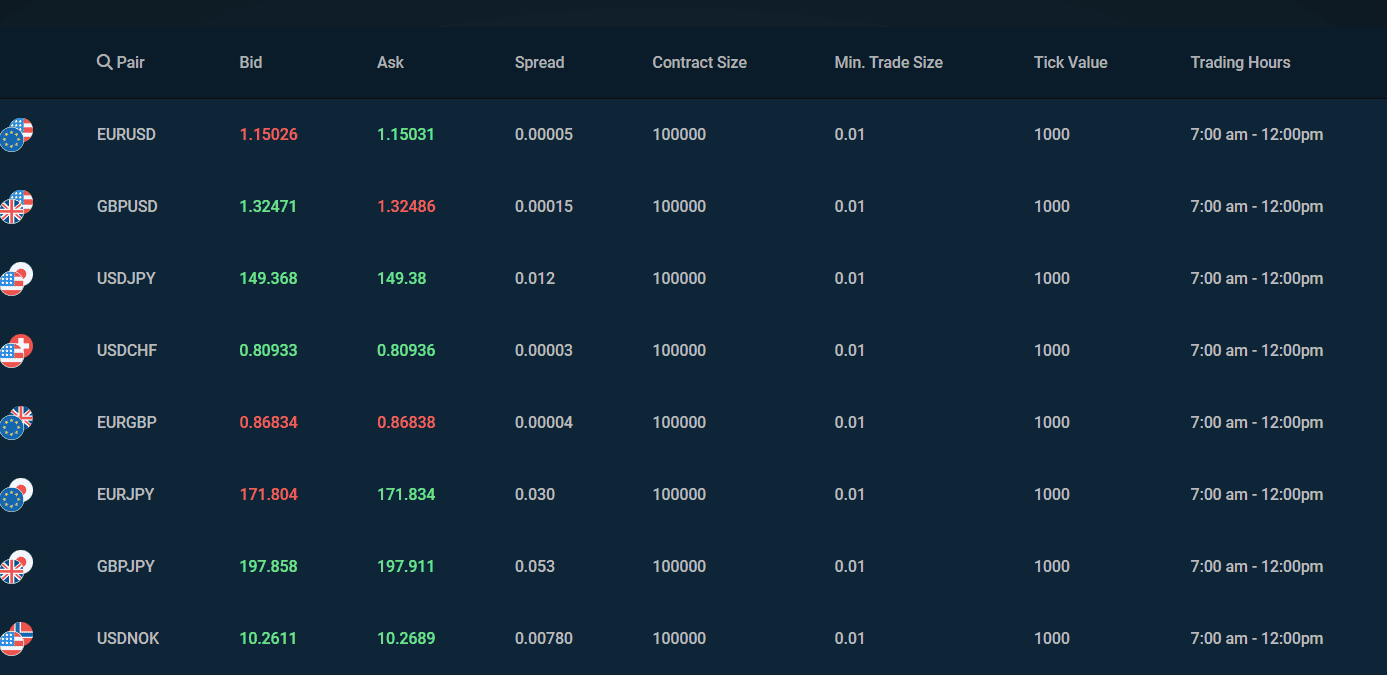This screenshot has height=675, width=1387.
Task: Click the GBPUSD ask price
Action: click(x=406, y=206)
